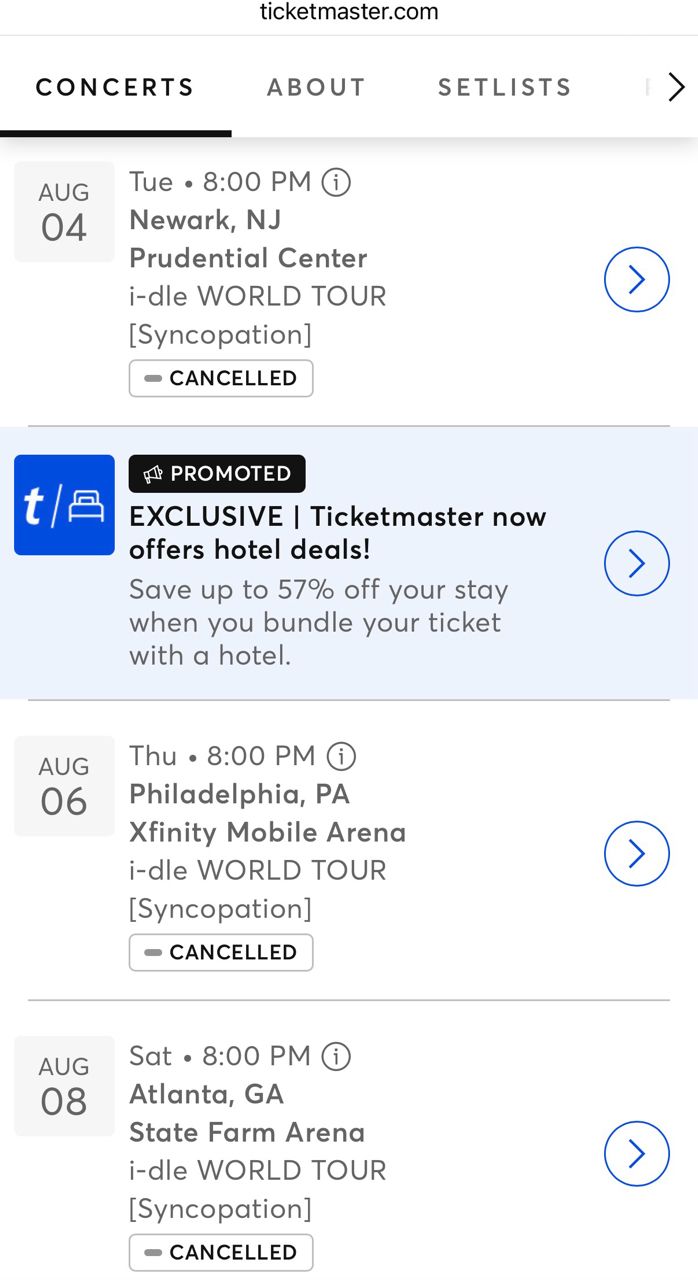Switch to the ABOUT tab
The image size is (698, 1280).
tap(316, 88)
